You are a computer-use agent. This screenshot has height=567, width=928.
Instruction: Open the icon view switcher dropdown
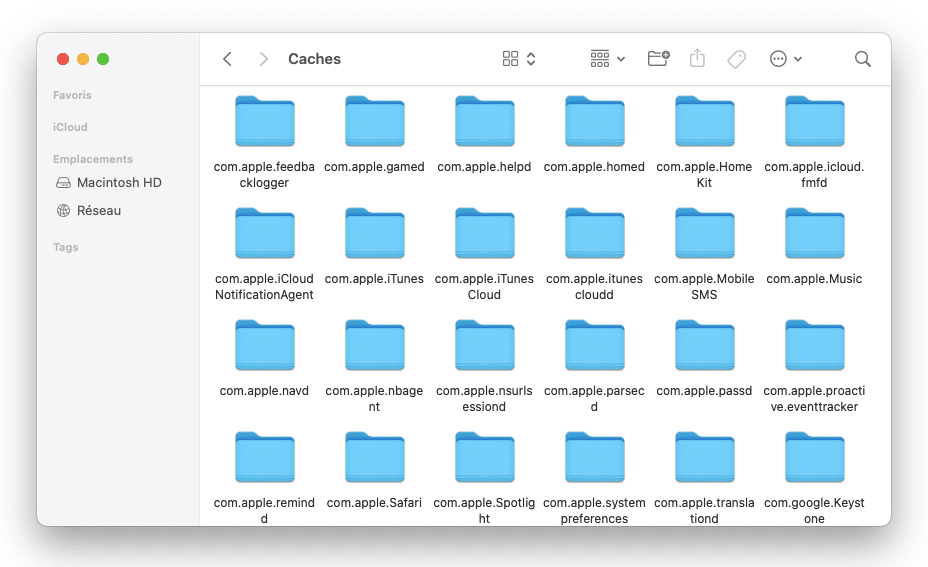point(519,59)
